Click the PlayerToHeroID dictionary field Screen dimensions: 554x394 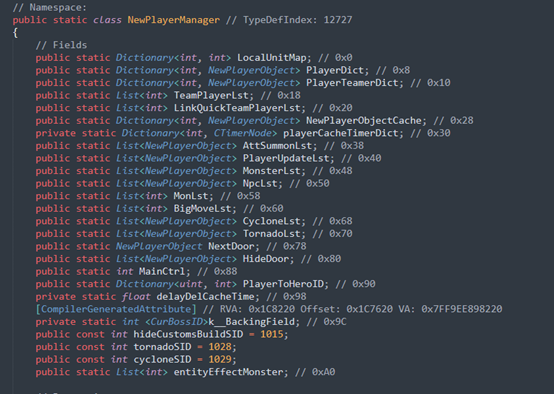coord(283,284)
